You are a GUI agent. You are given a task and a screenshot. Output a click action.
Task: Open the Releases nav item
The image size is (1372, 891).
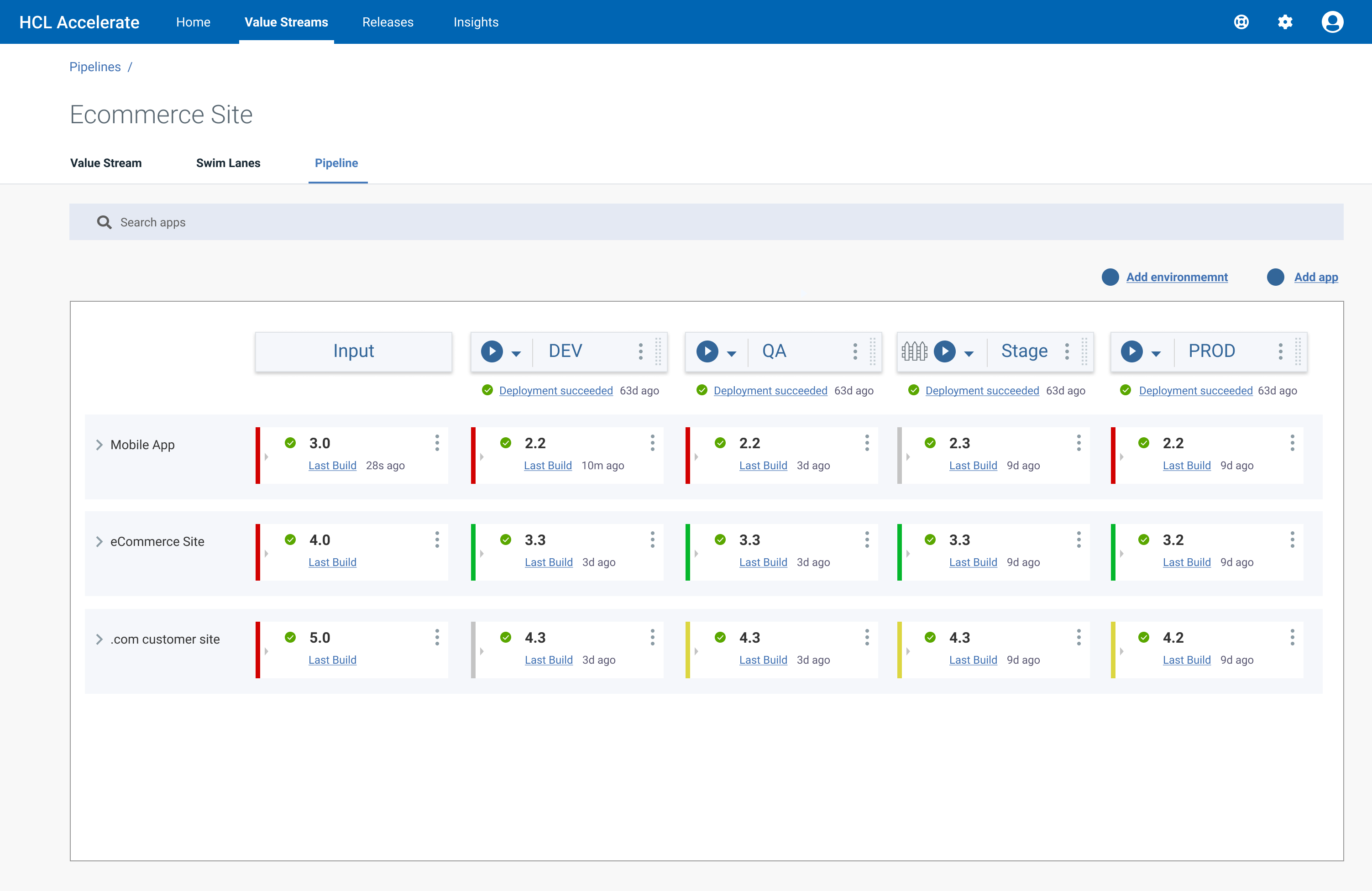388,22
